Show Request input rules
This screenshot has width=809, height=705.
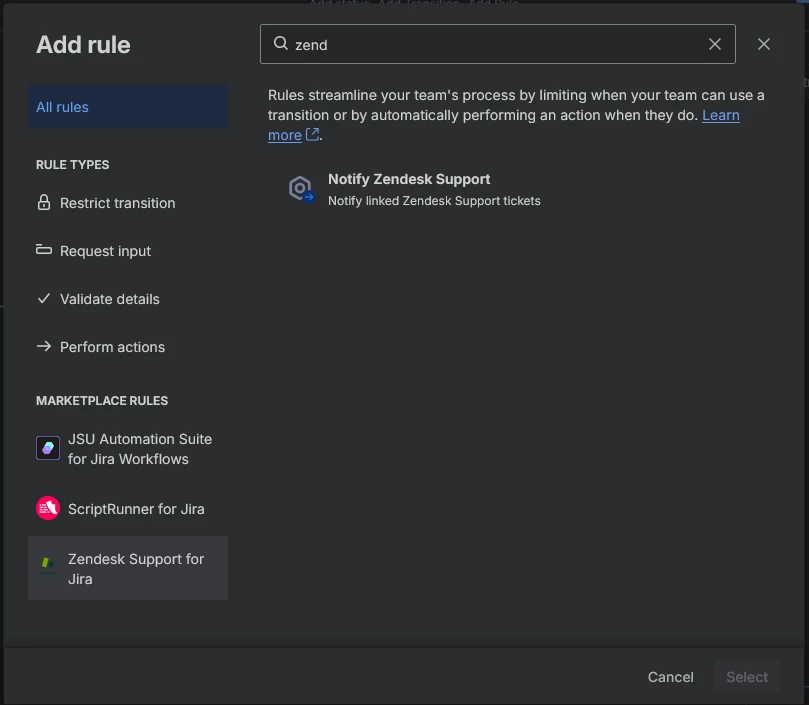105,251
